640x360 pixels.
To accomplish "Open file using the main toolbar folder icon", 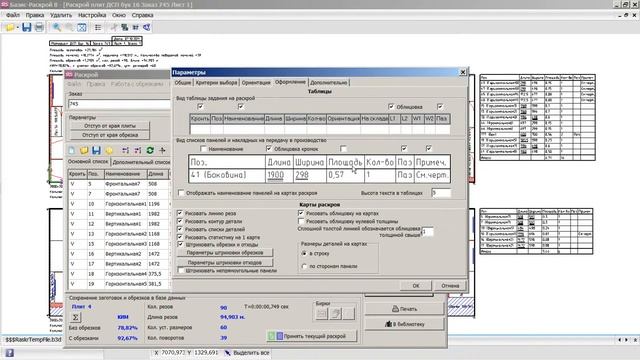I will coord(9,27).
